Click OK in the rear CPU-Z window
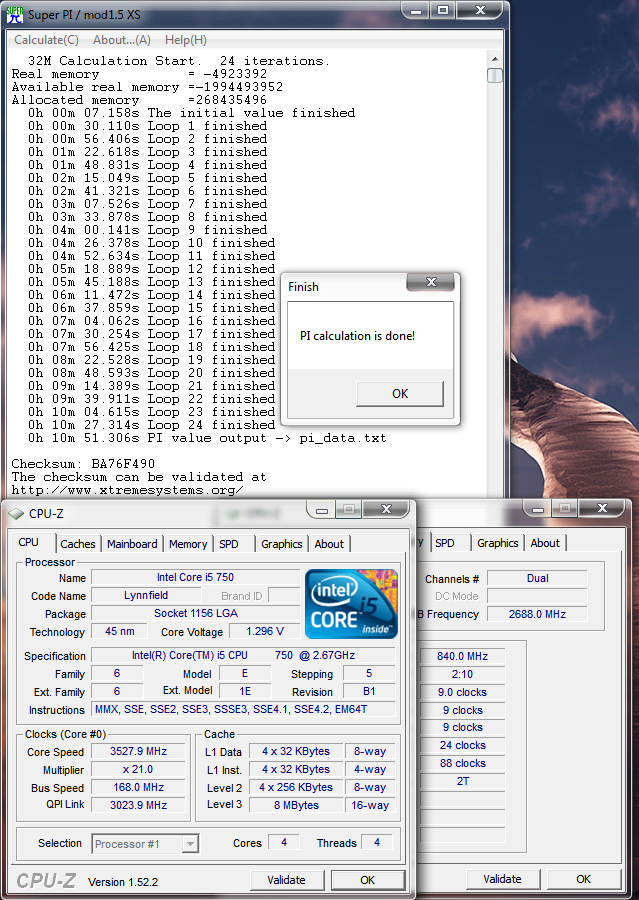Viewport: 639px width, 900px height. (x=583, y=879)
